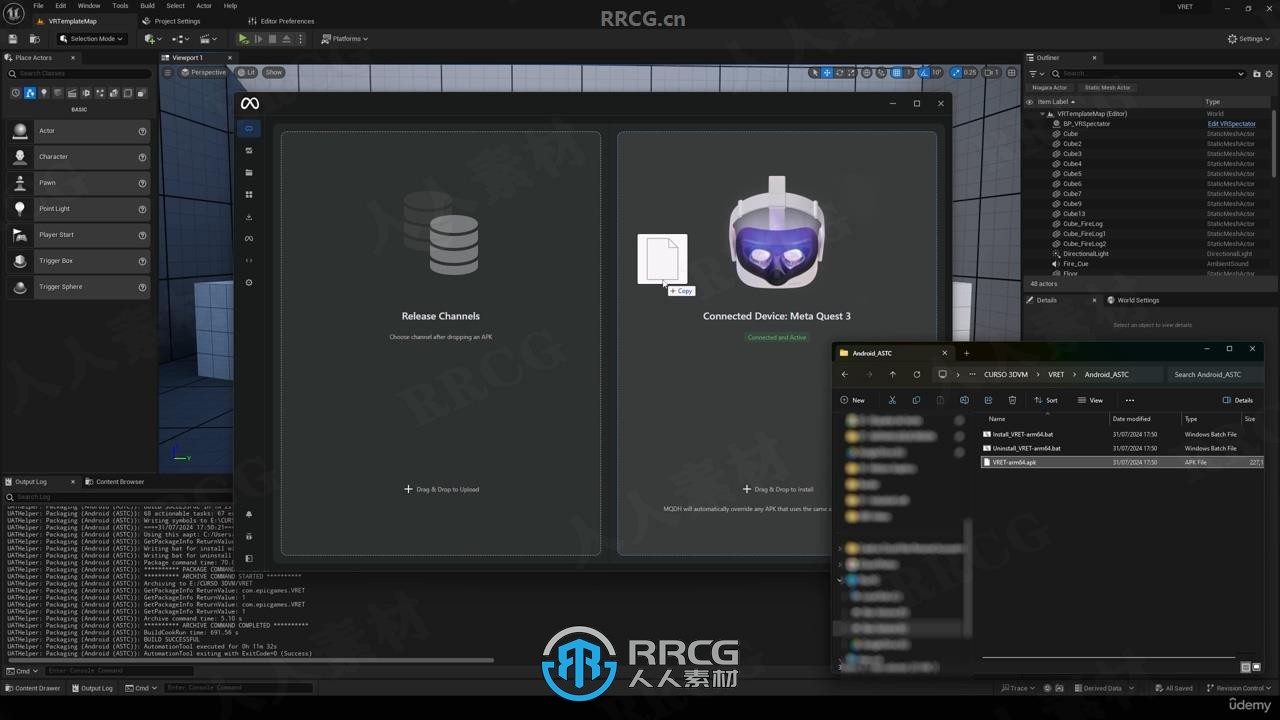The image size is (1280, 720).
Task: Open the Add content quick-add icon
Action: (x=150, y=39)
